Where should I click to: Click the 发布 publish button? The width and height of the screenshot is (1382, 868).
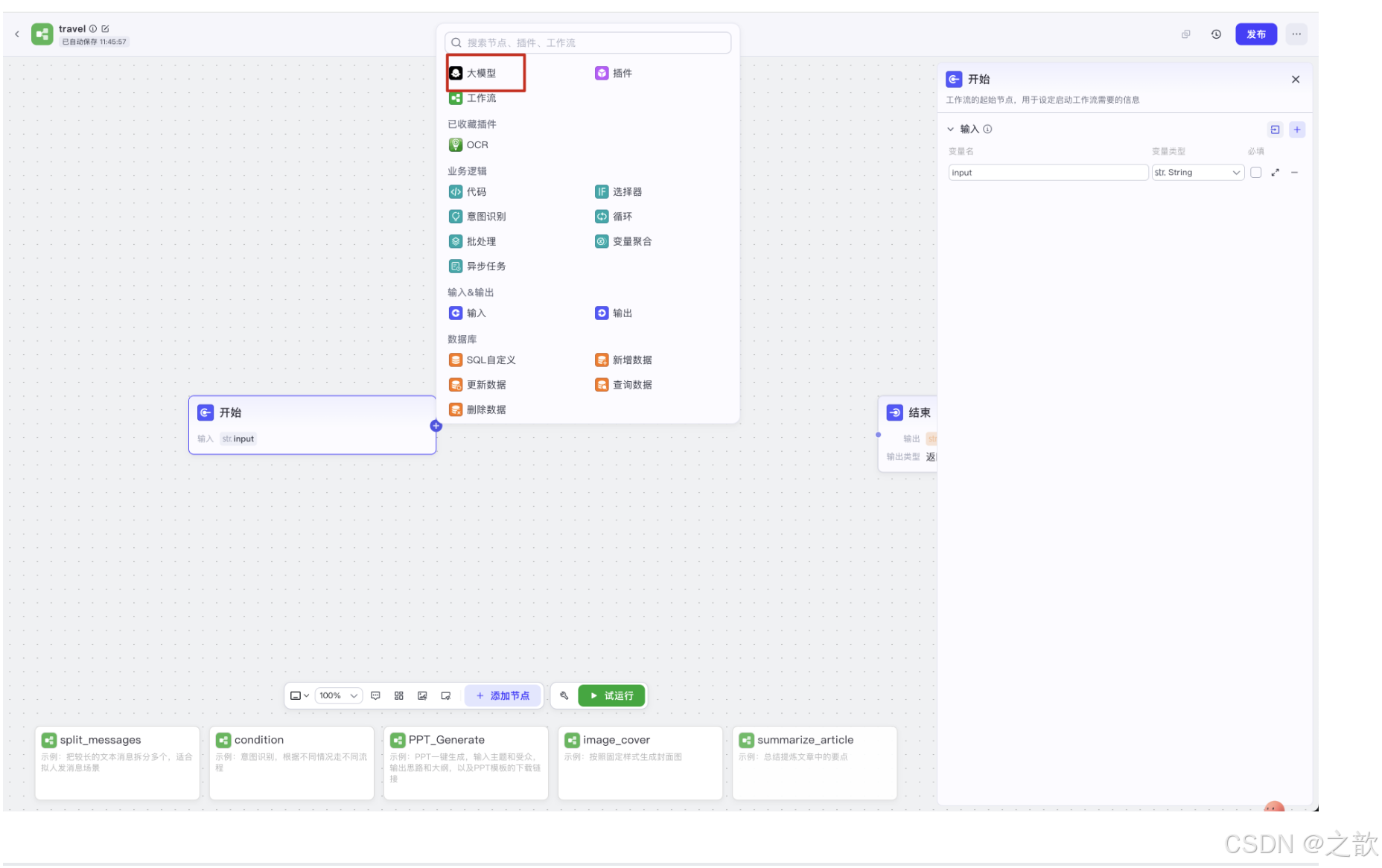1256,34
